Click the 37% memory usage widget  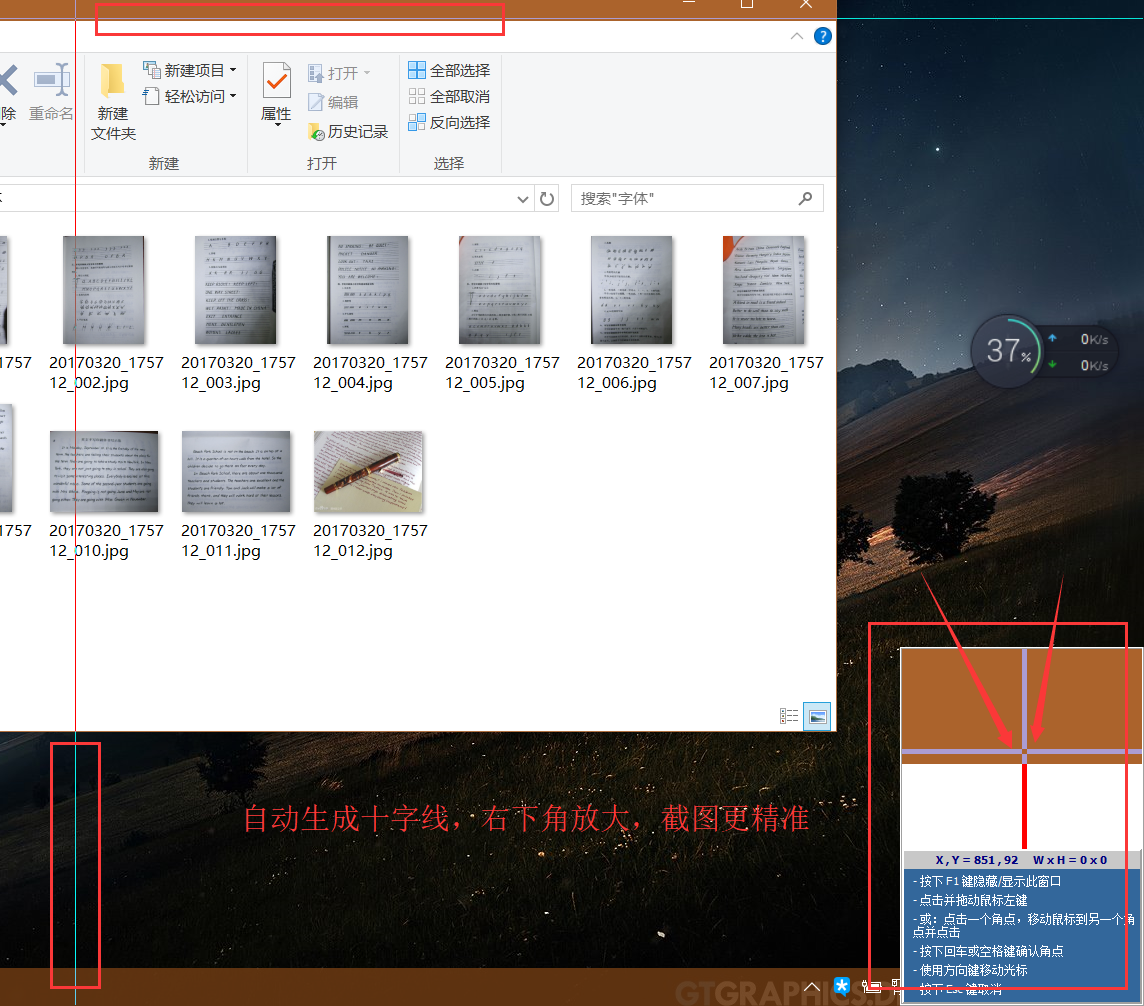[1008, 351]
